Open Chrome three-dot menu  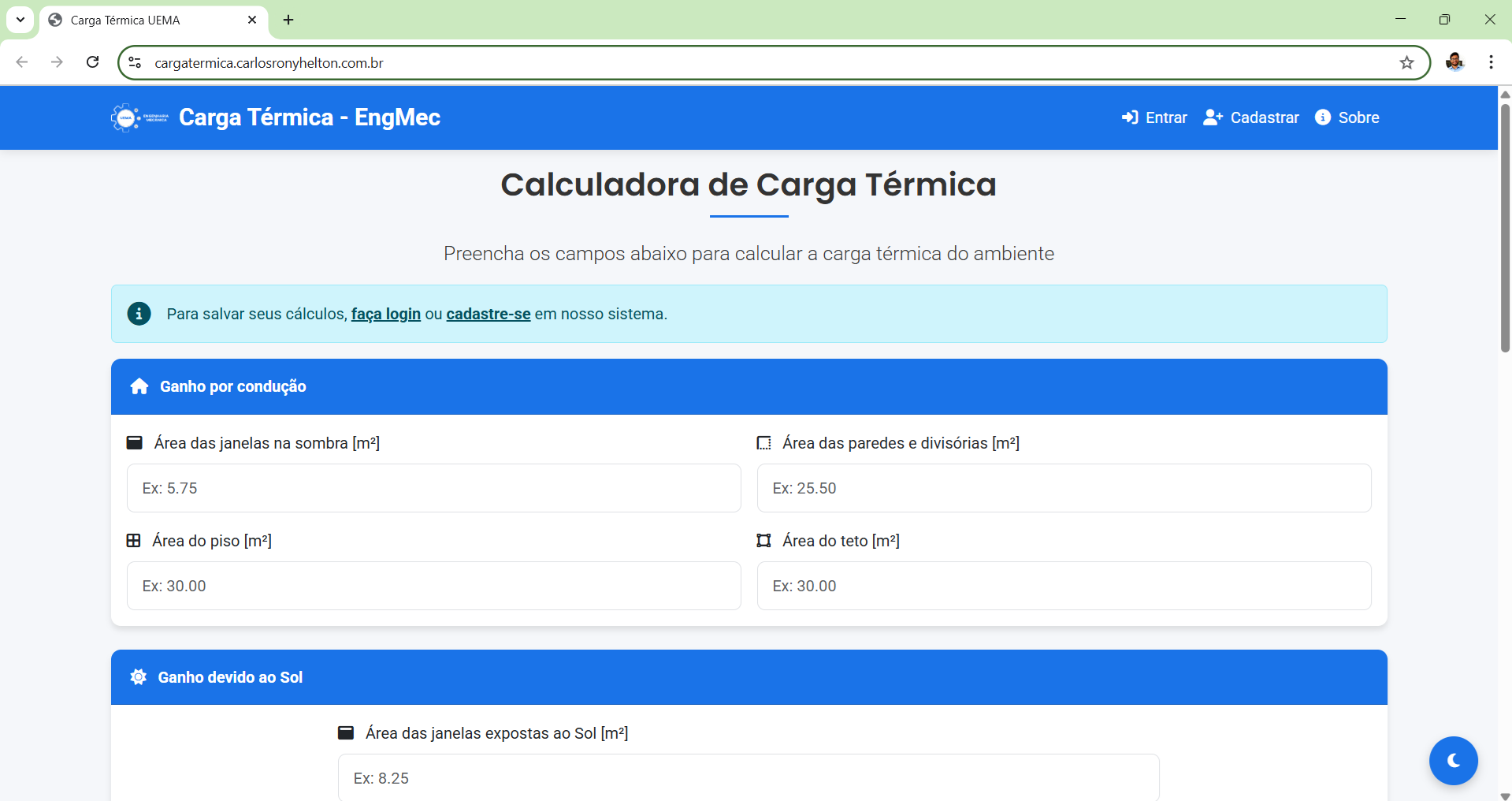(1491, 62)
